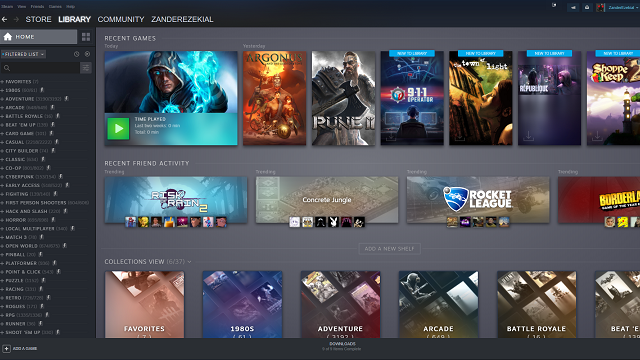The height and width of the screenshot is (360, 640).
Task: Open the account name dropdown
Action: pyautogui.click(x=622, y=7)
